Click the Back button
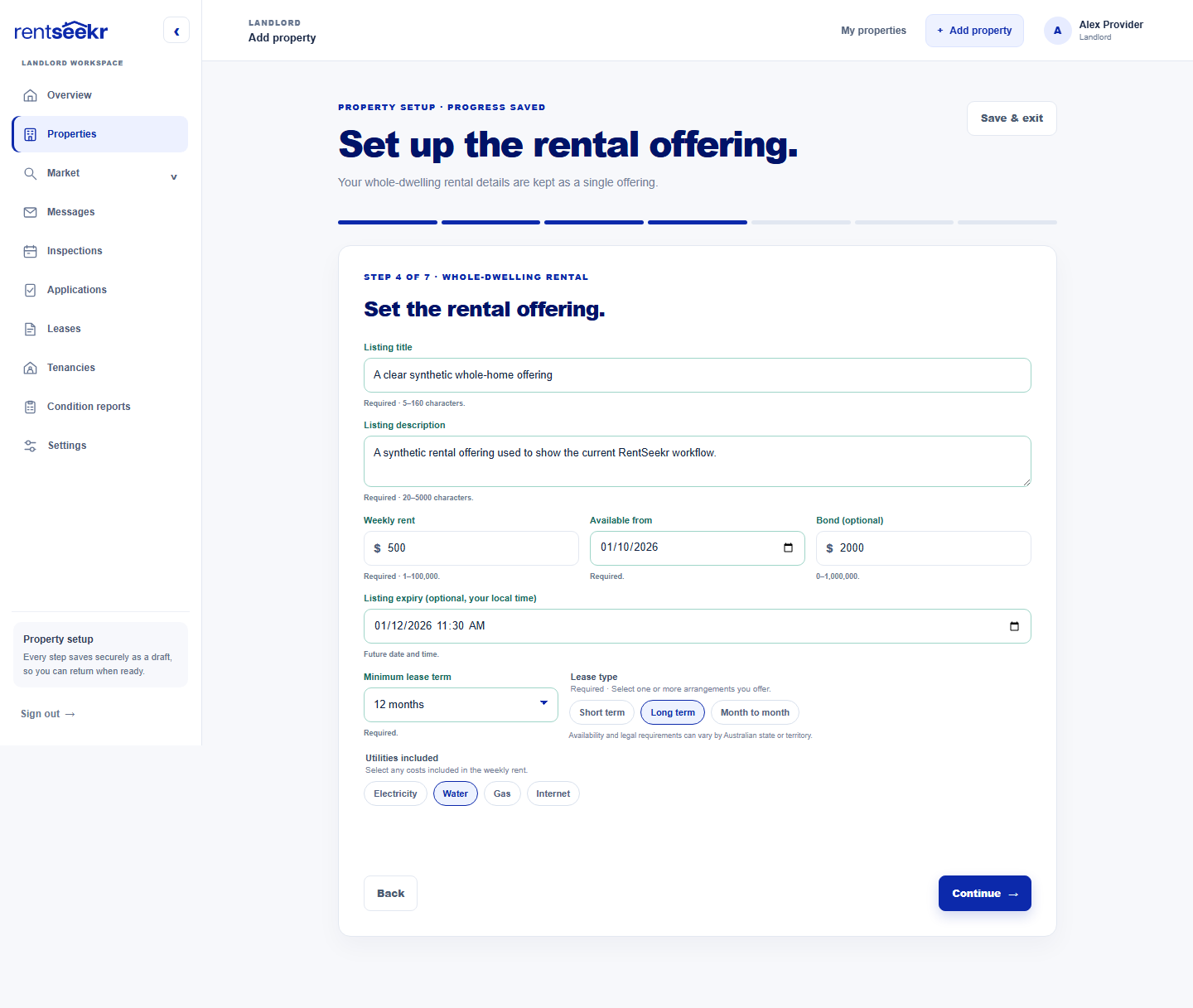 point(390,894)
